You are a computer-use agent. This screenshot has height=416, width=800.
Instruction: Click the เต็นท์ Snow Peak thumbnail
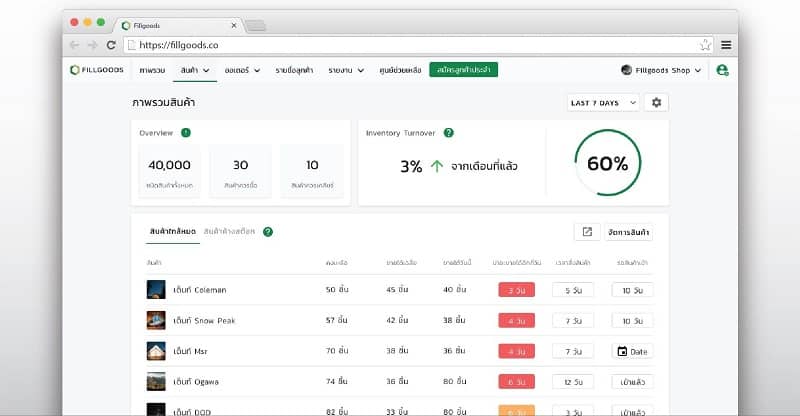[156, 320]
